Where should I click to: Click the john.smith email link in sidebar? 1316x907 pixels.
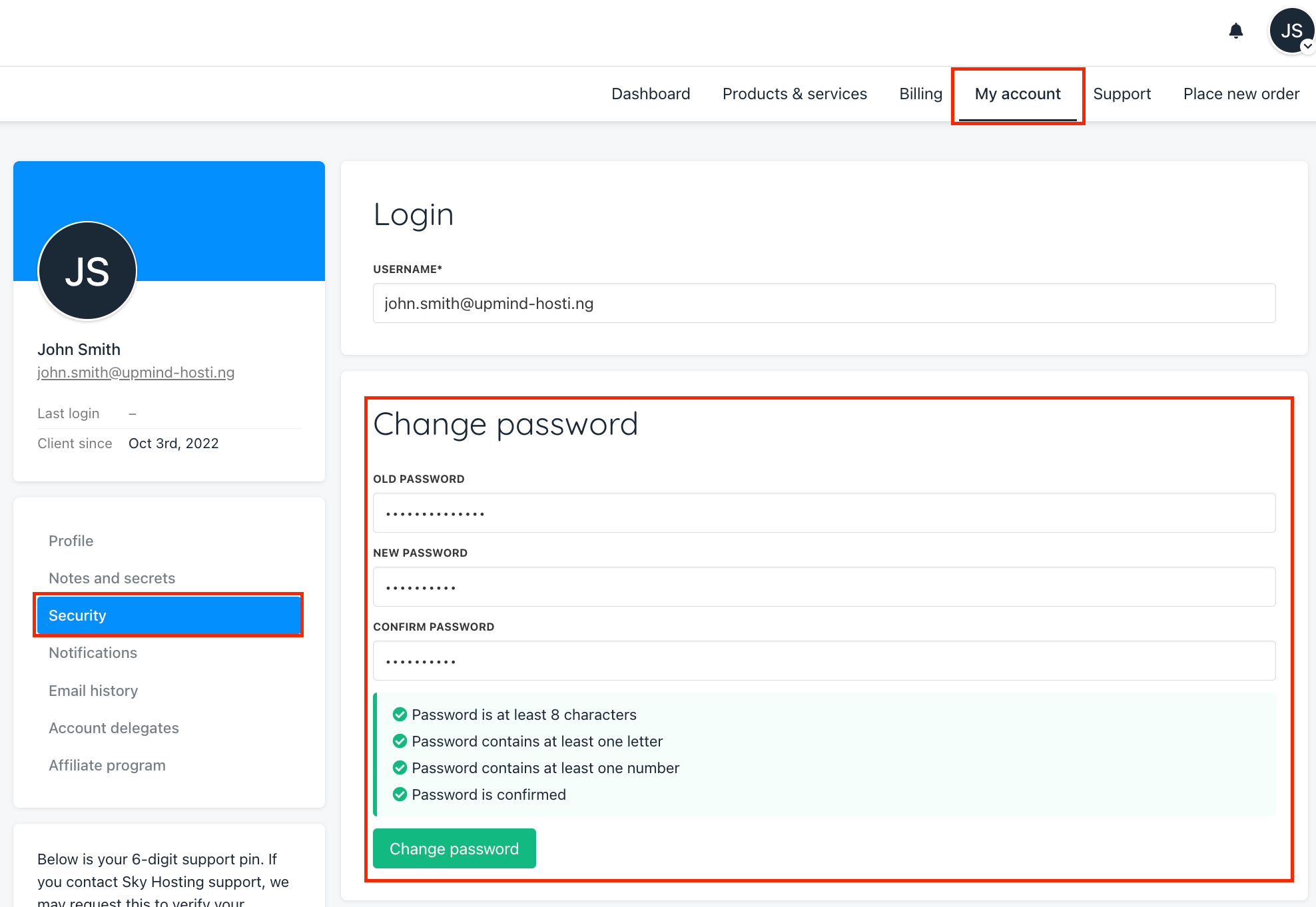[136, 372]
